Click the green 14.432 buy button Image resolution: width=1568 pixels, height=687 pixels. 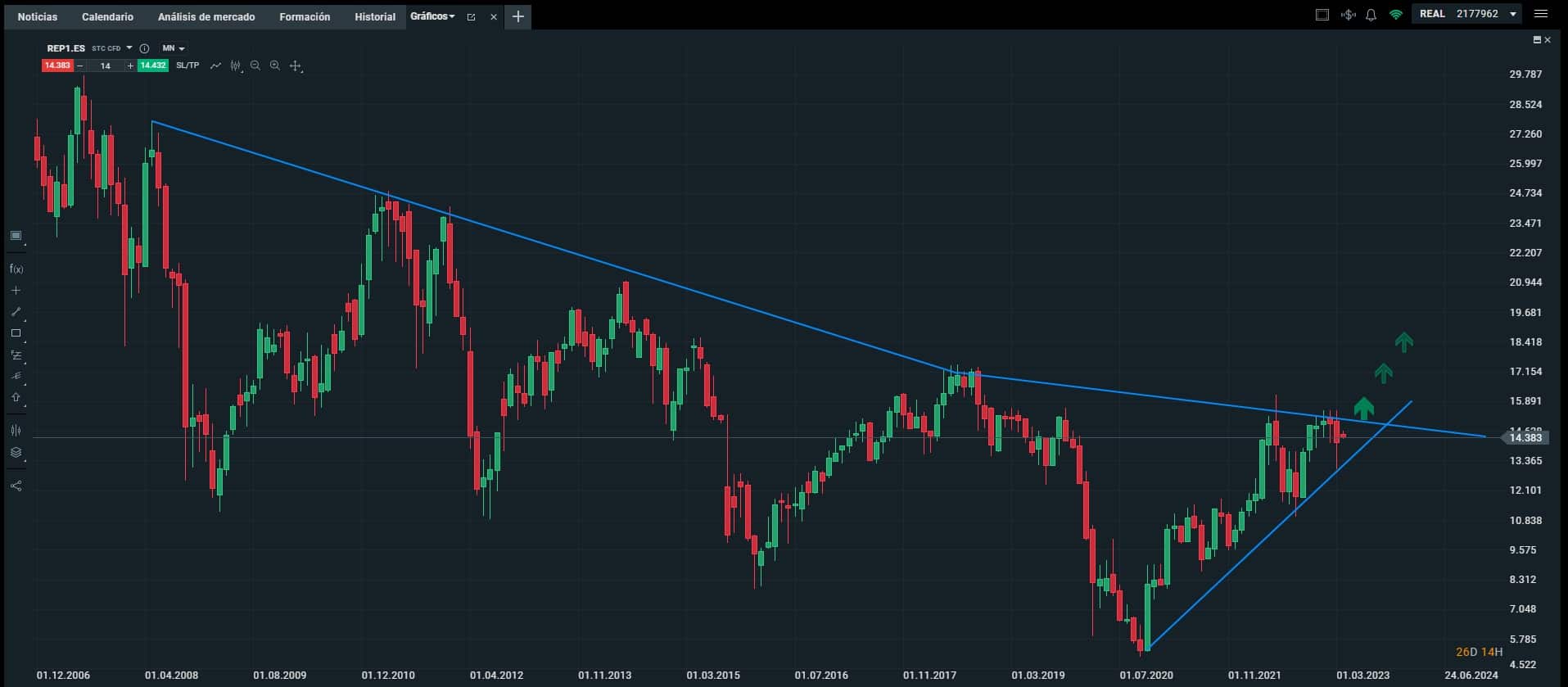tap(153, 66)
